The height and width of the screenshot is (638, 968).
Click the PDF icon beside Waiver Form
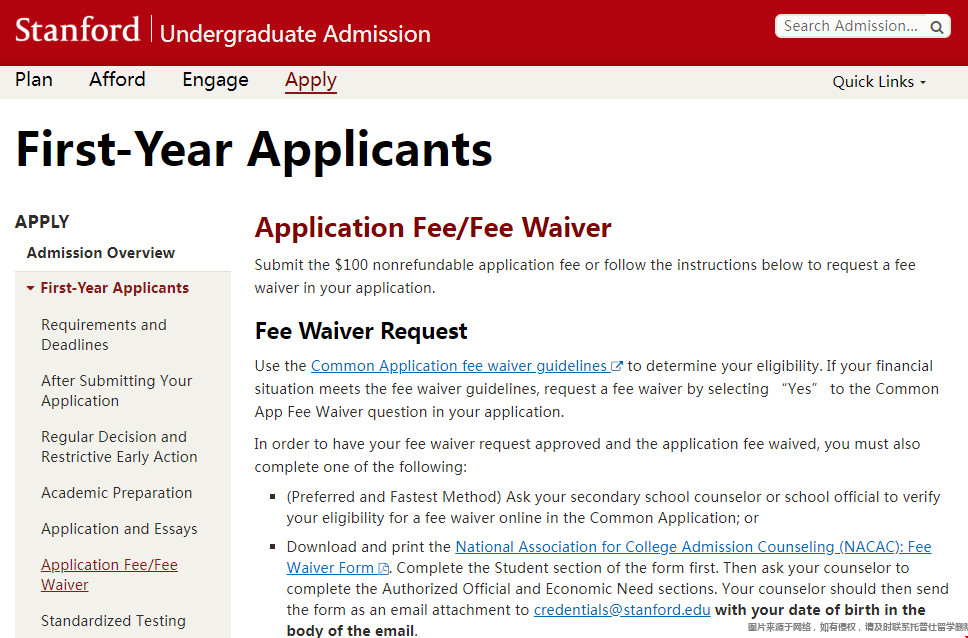(x=383, y=568)
